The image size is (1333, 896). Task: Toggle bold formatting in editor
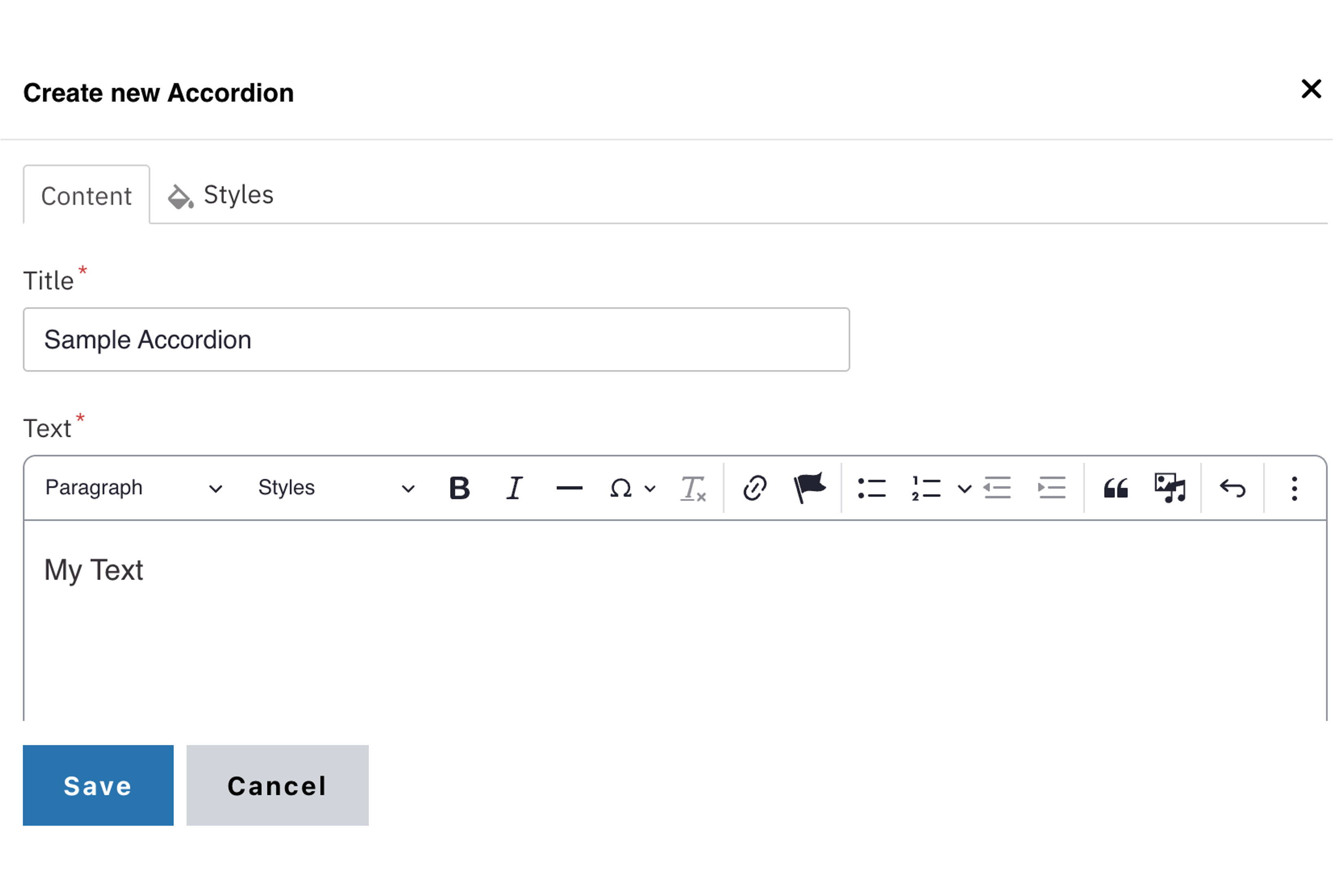[459, 488]
